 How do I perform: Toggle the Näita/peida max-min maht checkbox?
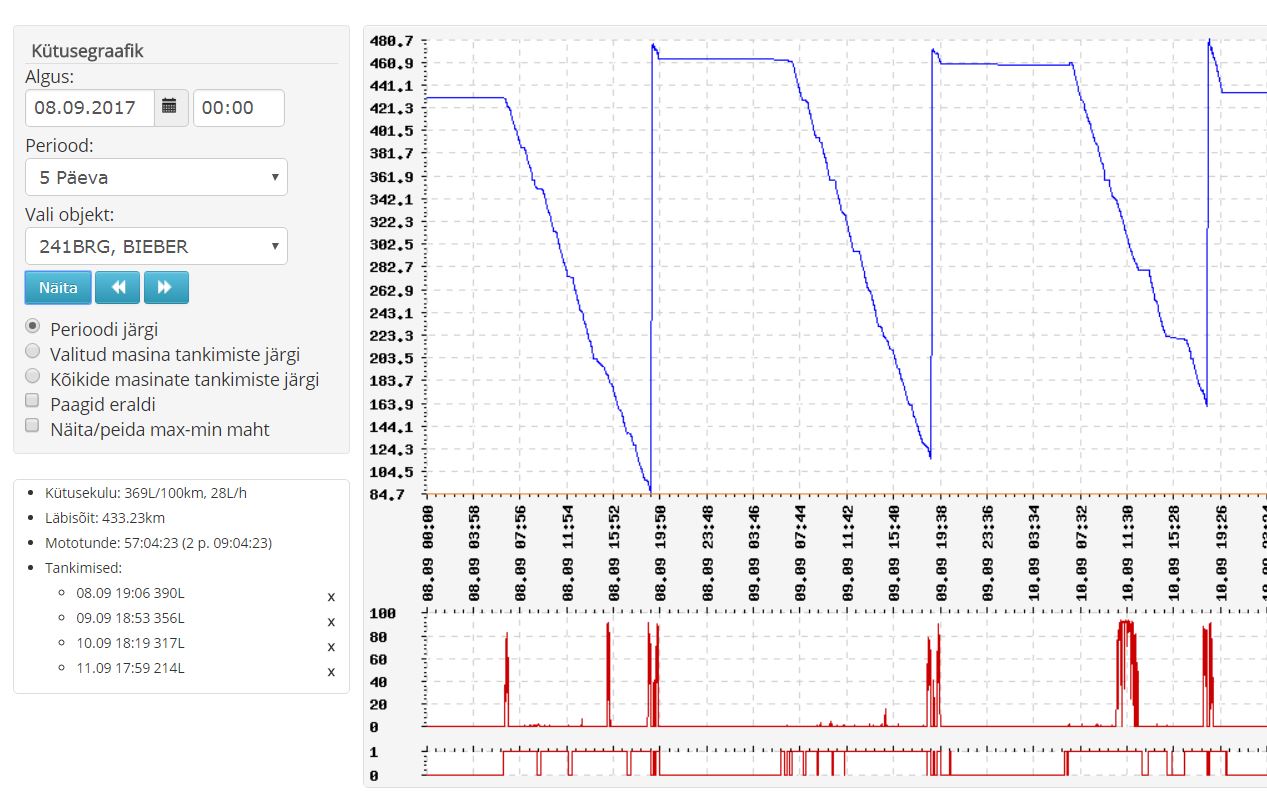click(33, 427)
